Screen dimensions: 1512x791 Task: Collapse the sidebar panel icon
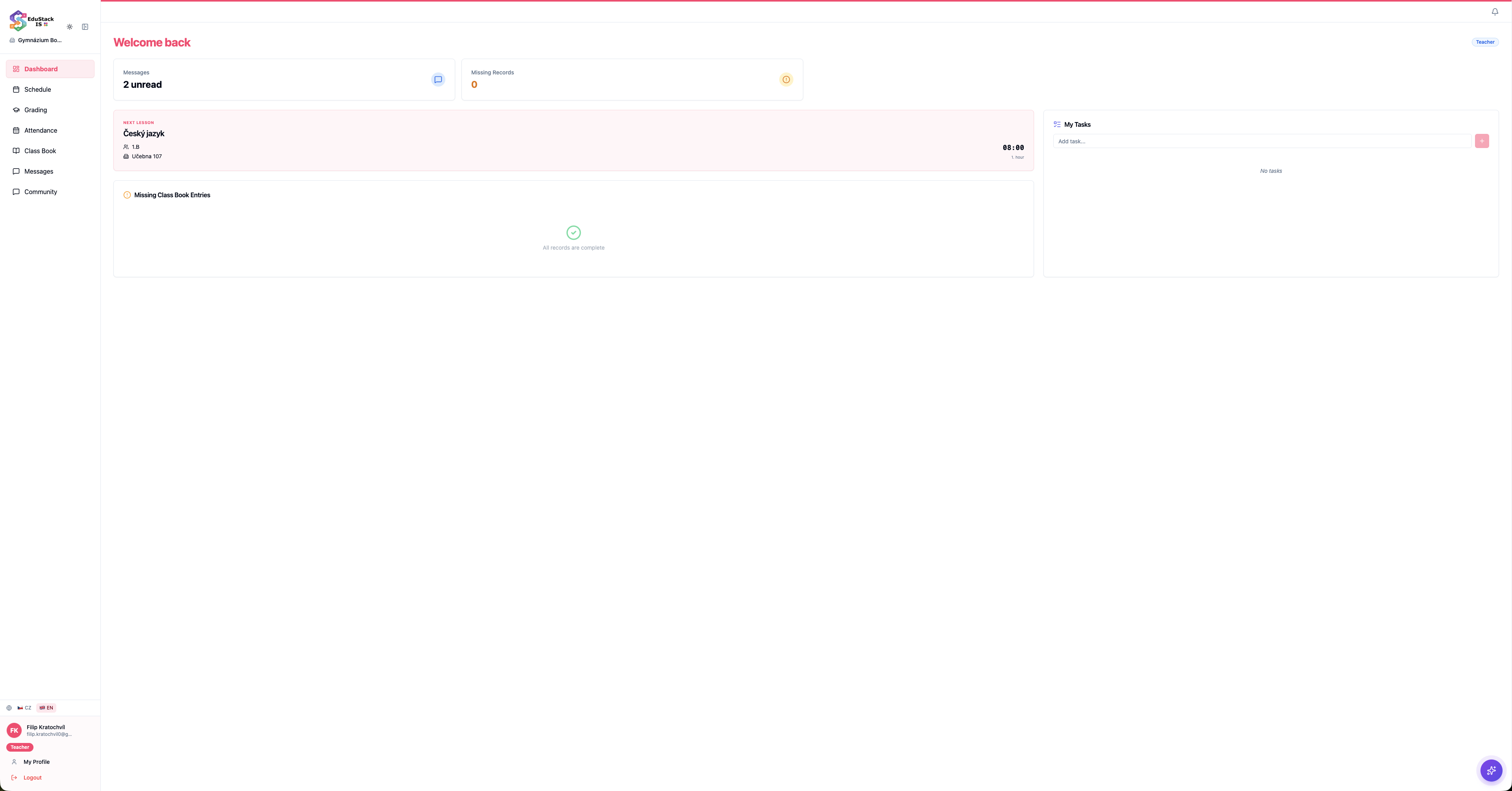coord(85,27)
